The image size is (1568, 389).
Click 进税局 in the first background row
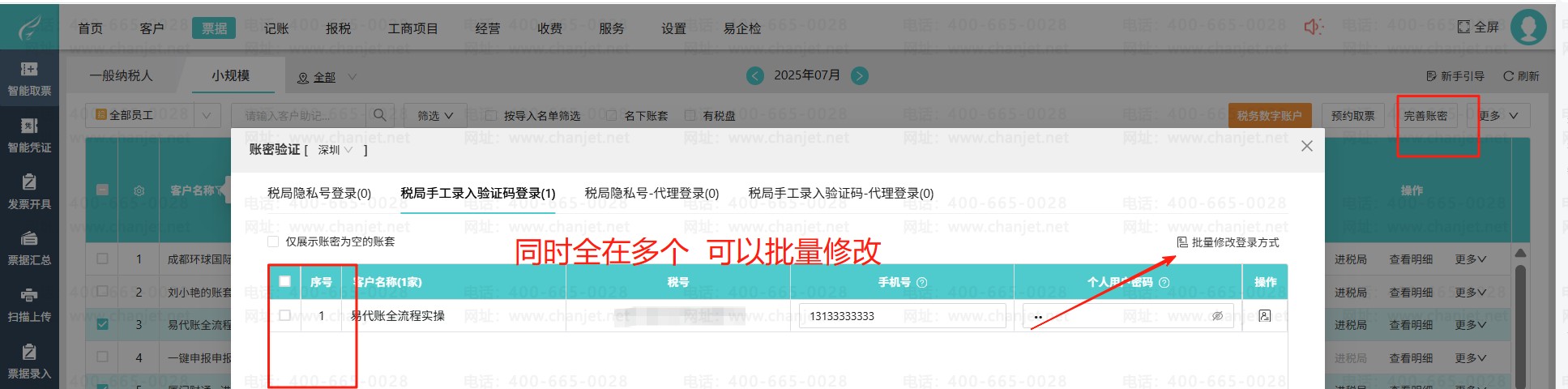[x=1351, y=259]
